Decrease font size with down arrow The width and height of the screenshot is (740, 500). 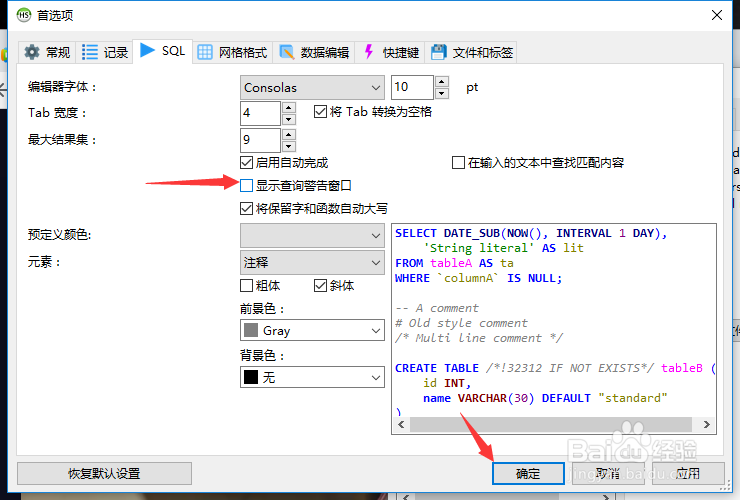click(441, 93)
